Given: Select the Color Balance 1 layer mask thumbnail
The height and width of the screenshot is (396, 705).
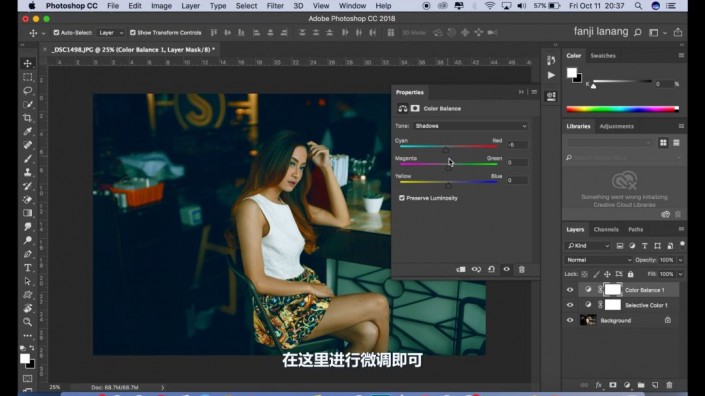Looking at the screenshot, I should [x=612, y=290].
